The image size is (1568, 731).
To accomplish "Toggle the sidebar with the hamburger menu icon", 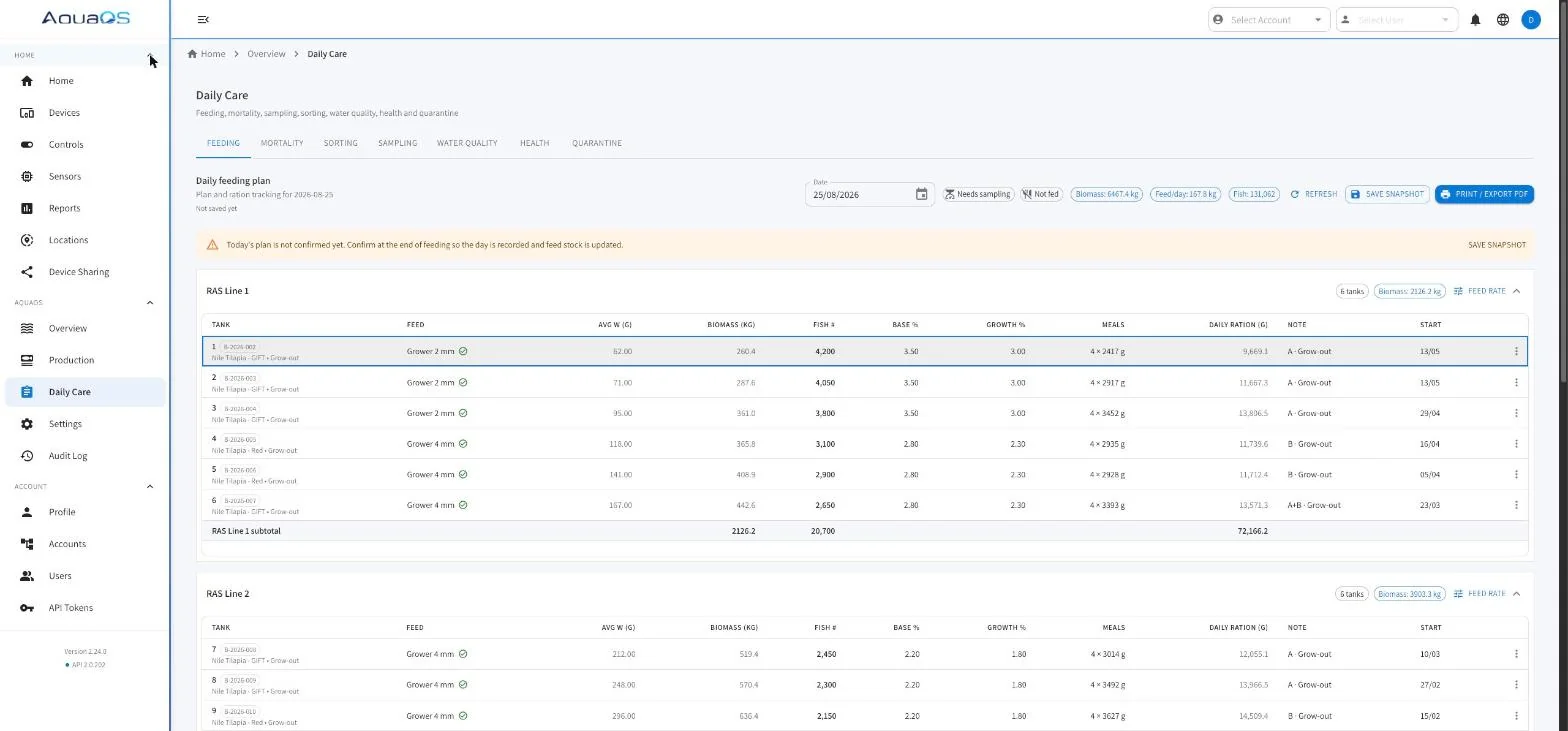I will 203,20.
